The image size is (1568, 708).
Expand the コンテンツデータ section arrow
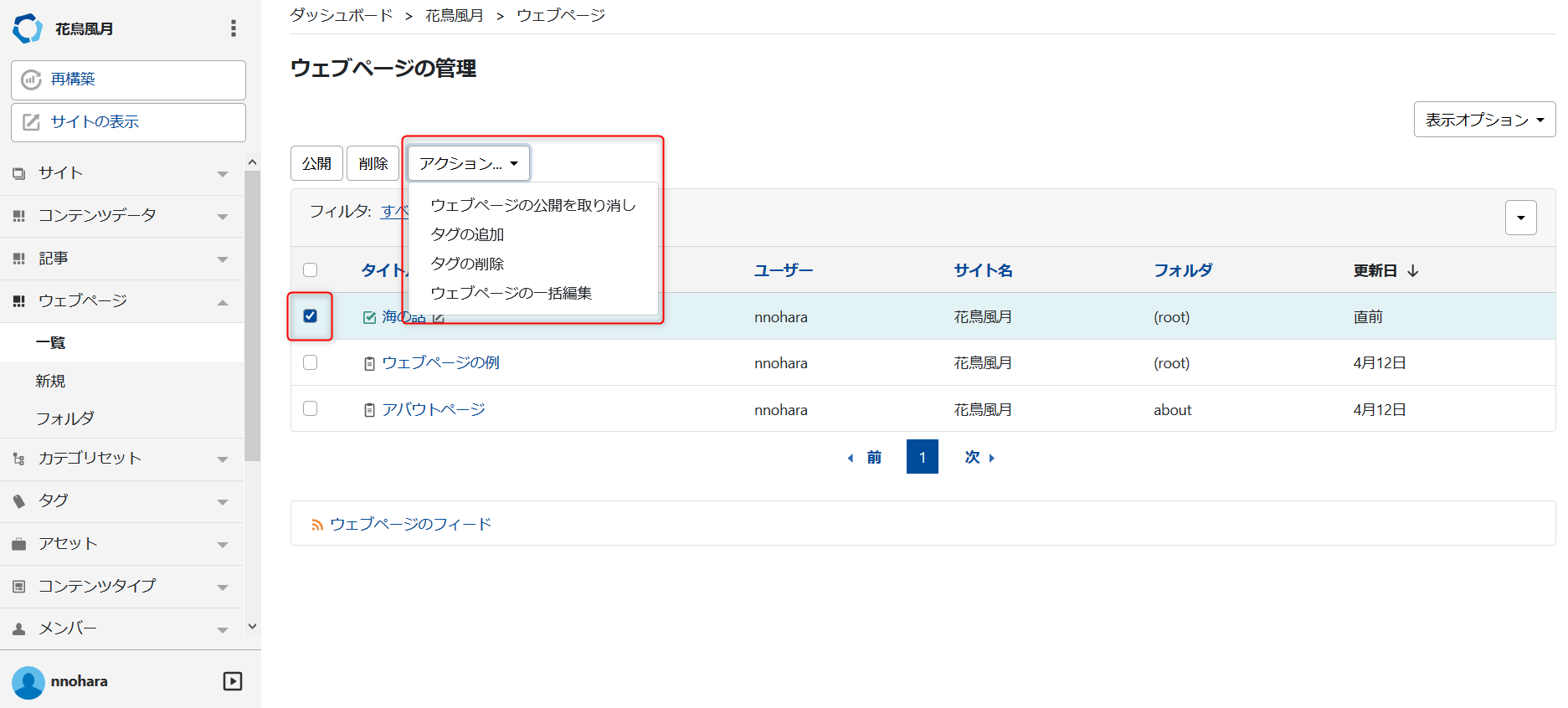pos(223,217)
